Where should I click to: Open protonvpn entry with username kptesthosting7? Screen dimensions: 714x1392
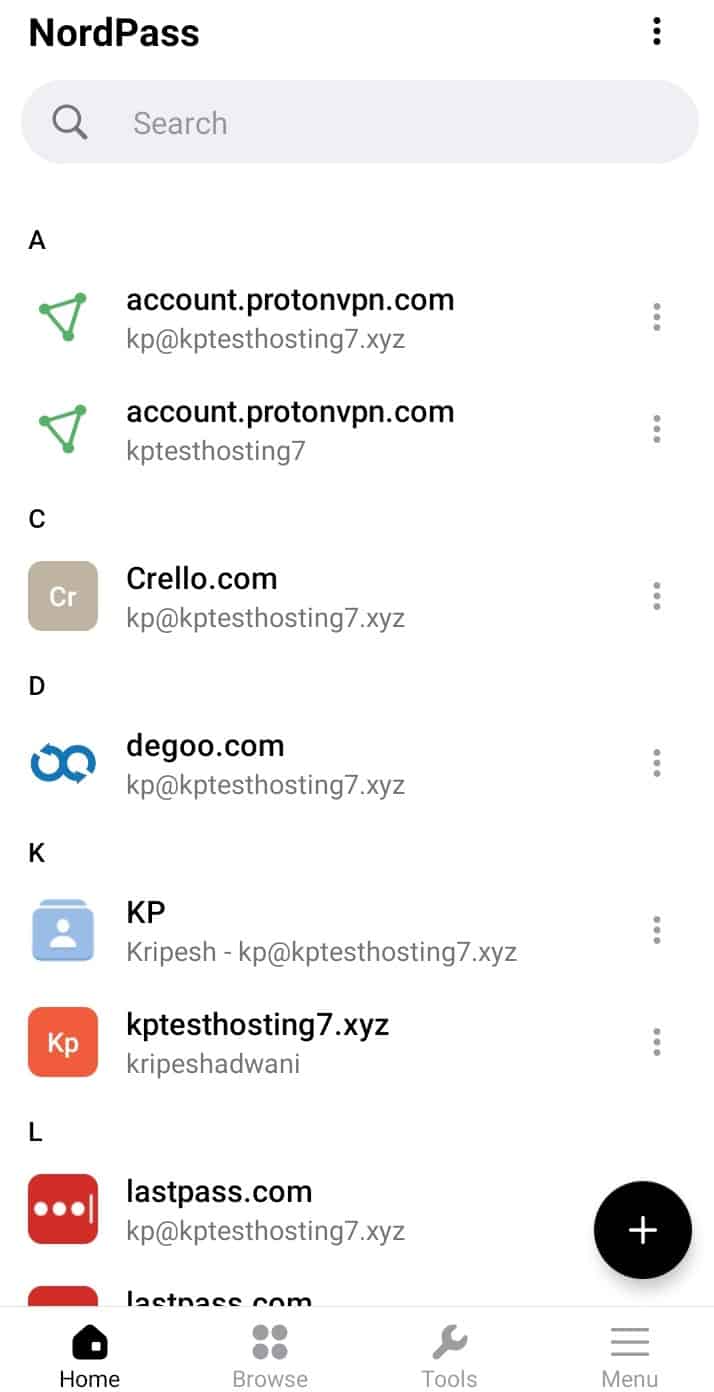pyautogui.click(x=290, y=430)
